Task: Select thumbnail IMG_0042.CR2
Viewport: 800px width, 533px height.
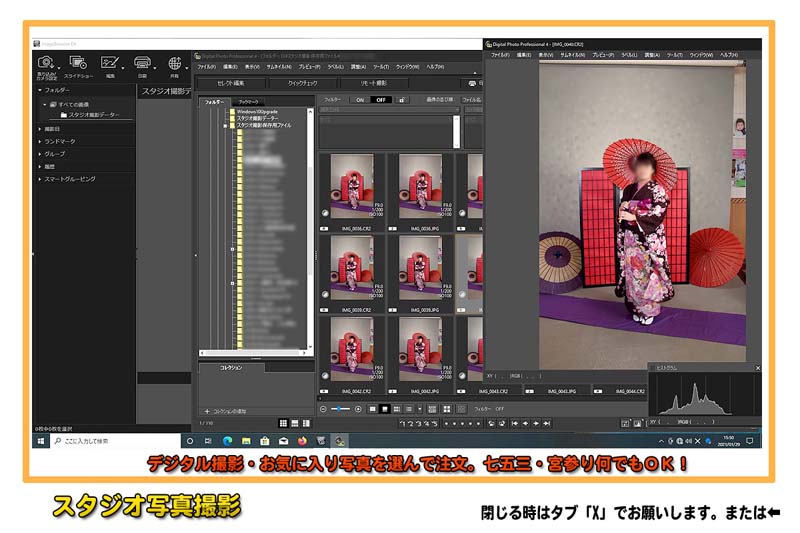Action: tap(352, 356)
